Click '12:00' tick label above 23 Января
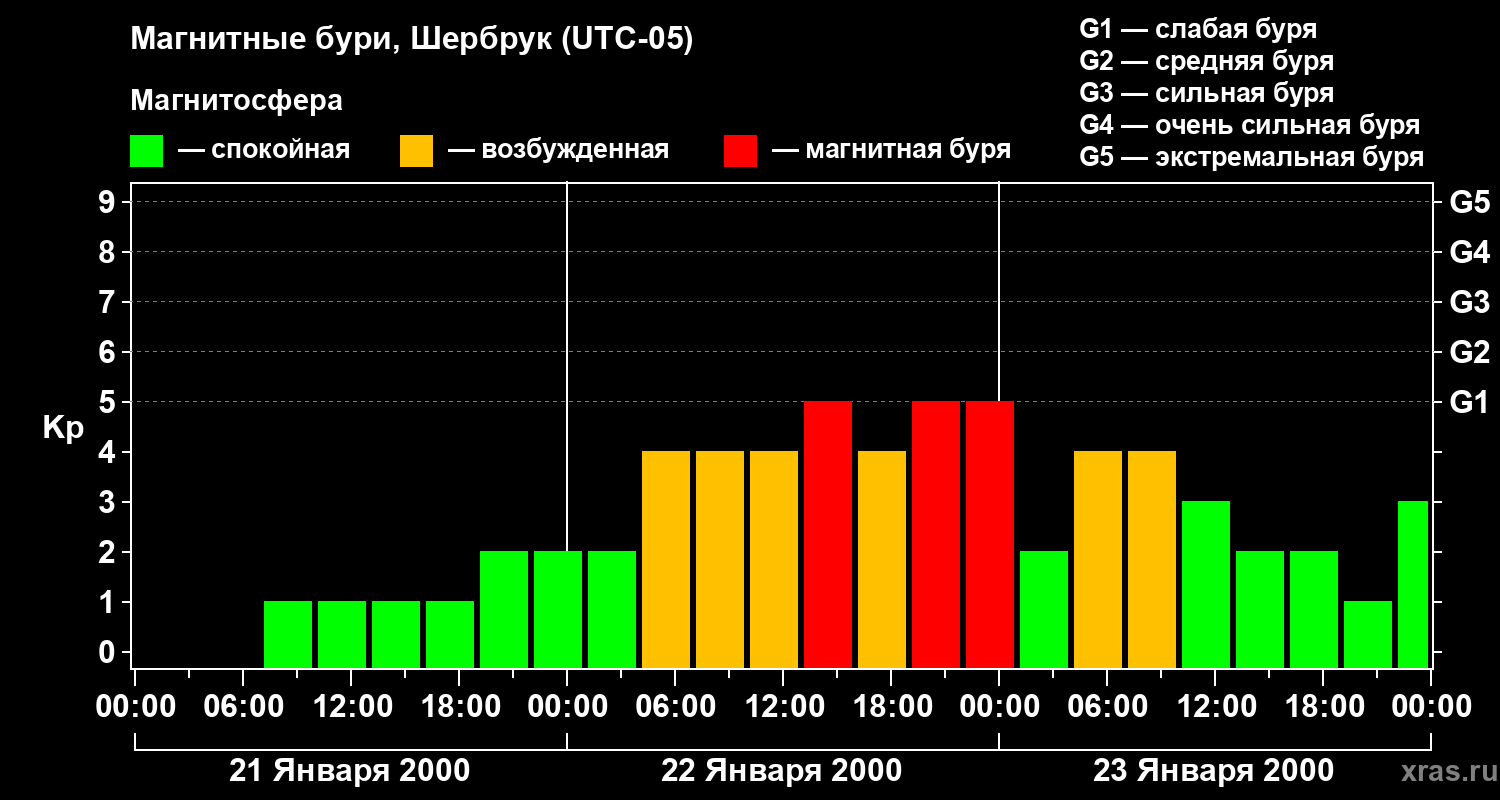The image size is (1500, 800). tap(1215, 707)
